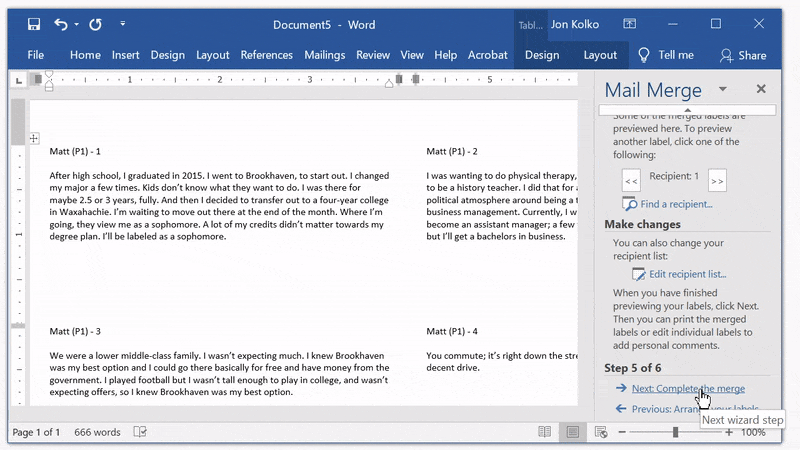Click the zoom in plus button
This screenshot has width=800, height=450.
(729, 432)
